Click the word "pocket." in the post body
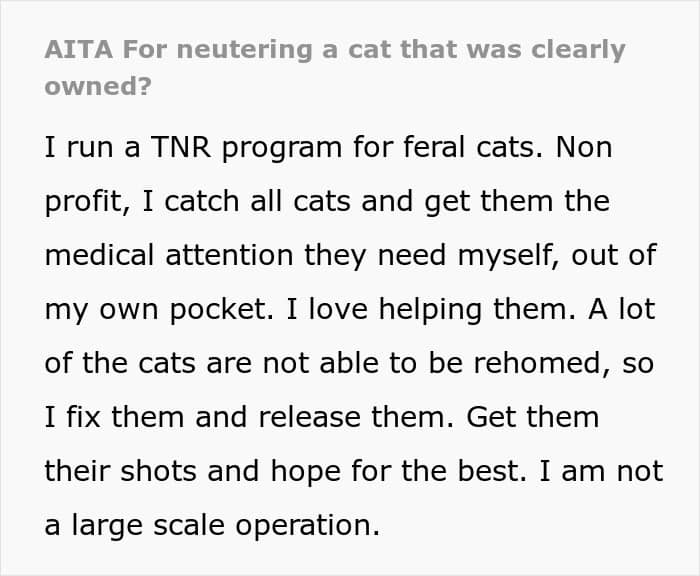 coord(222,310)
